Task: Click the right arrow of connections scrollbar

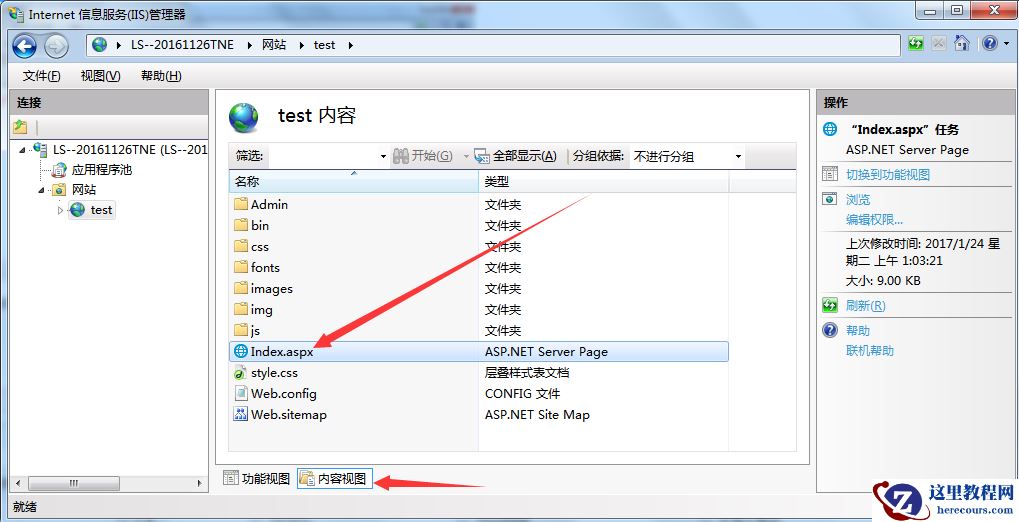Action: coord(200,484)
